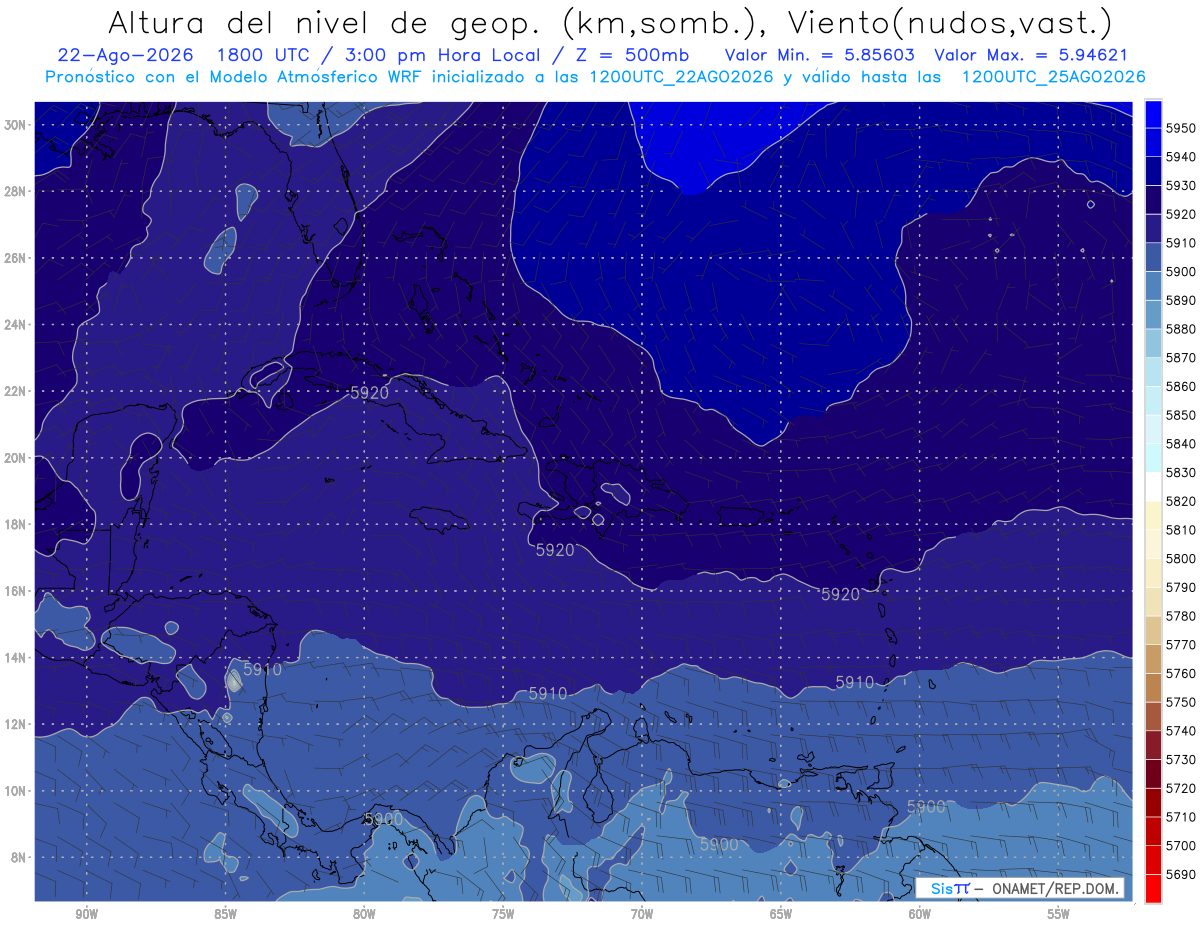Screen dimensions: 1200x927
Task: Click latitude axis label 18N
Action: click(16, 524)
